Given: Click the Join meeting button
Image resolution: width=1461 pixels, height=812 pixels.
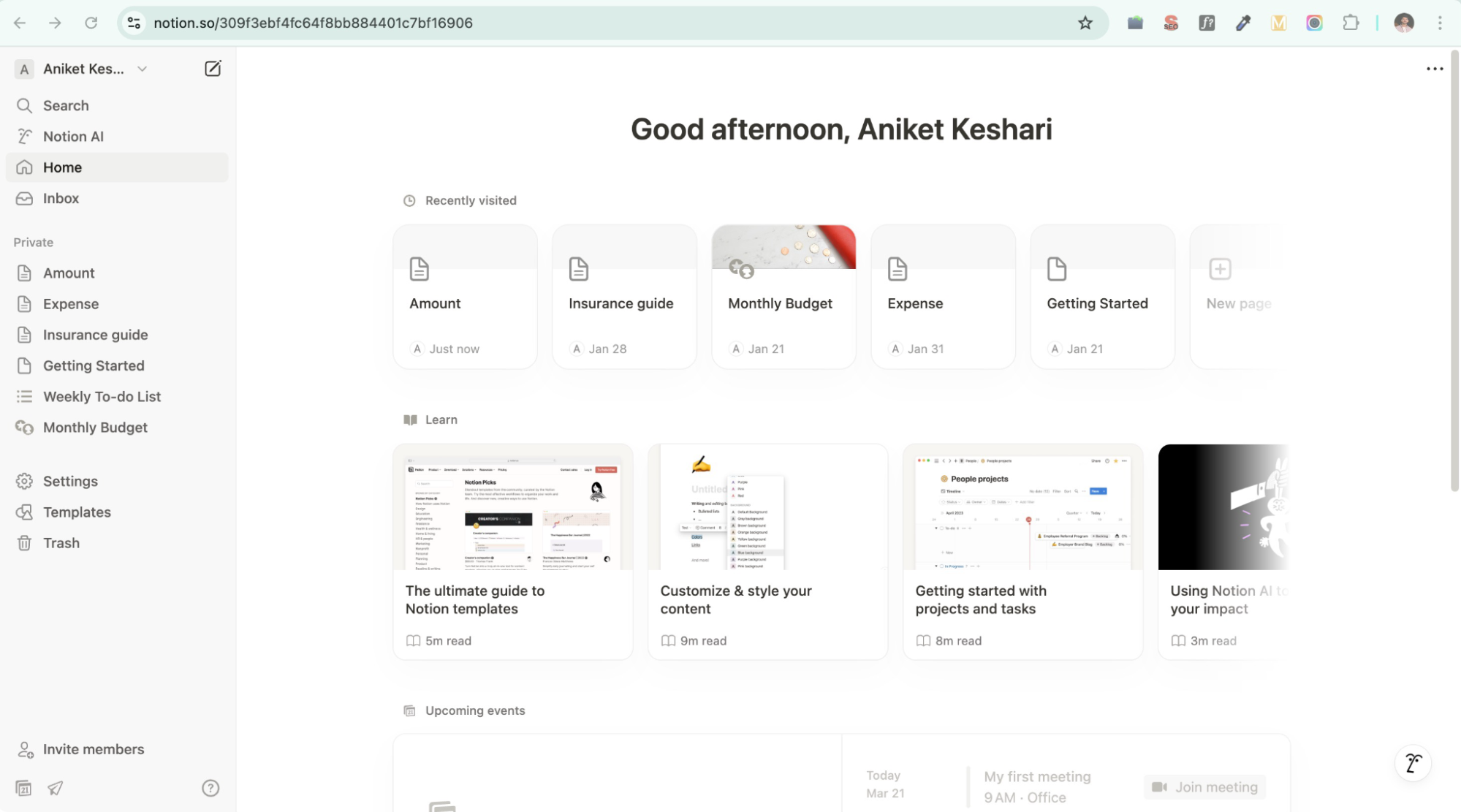Looking at the screenshot, I should pyautogui.click(x=1204, y=787).
